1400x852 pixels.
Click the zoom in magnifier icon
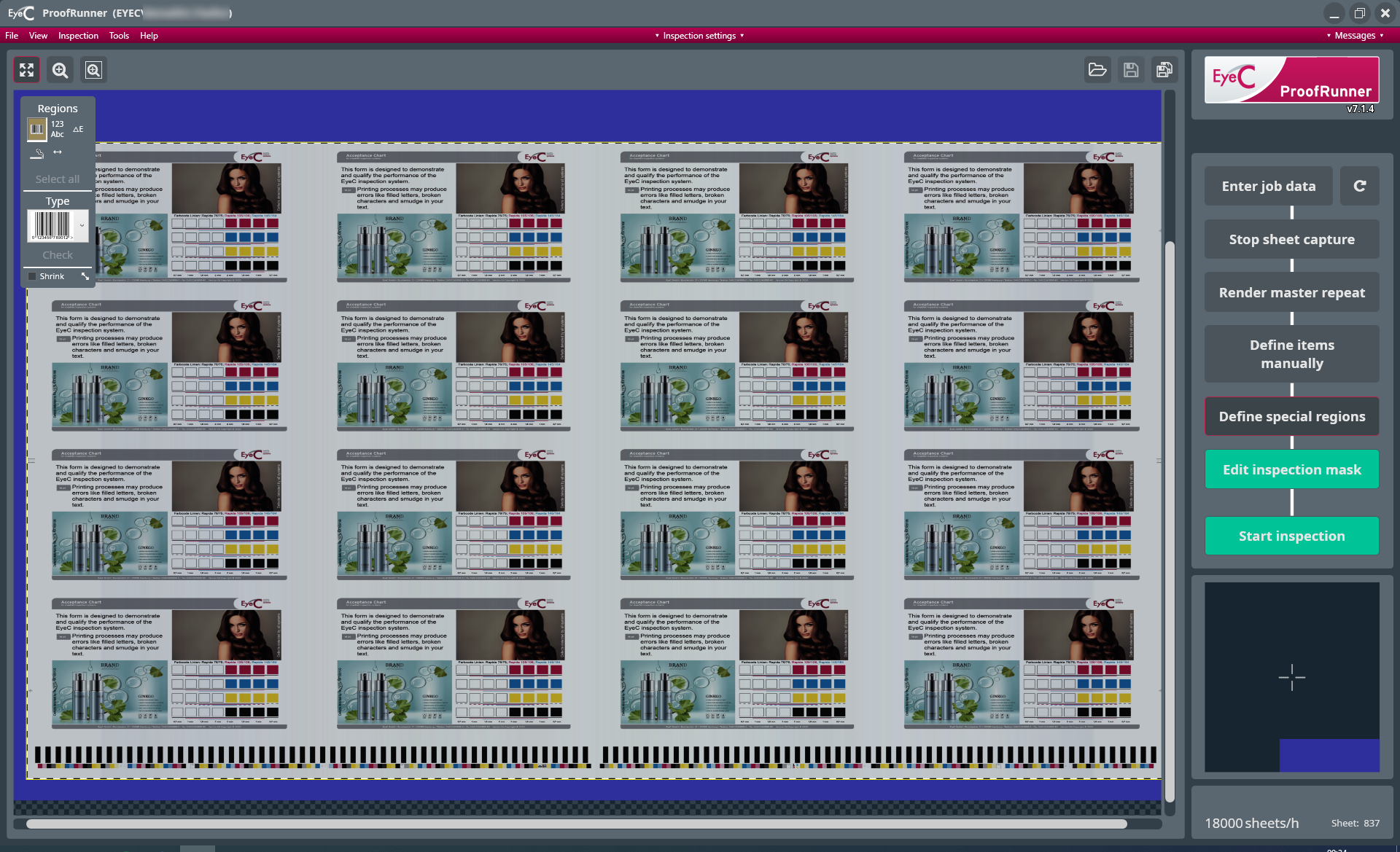61,70
